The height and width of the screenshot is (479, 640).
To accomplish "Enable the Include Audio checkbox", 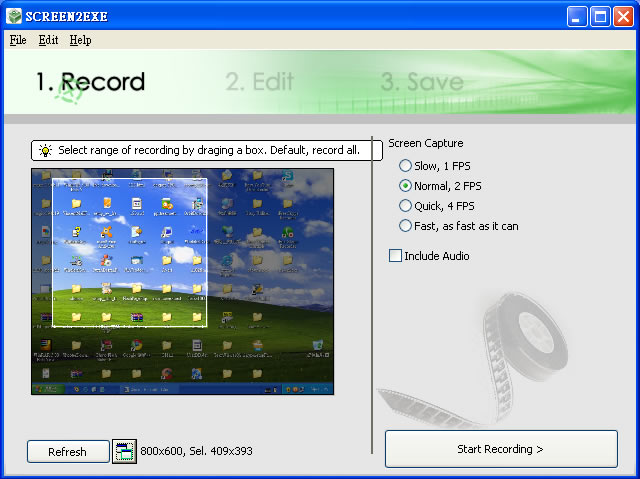I will click(x=396, y=256).
